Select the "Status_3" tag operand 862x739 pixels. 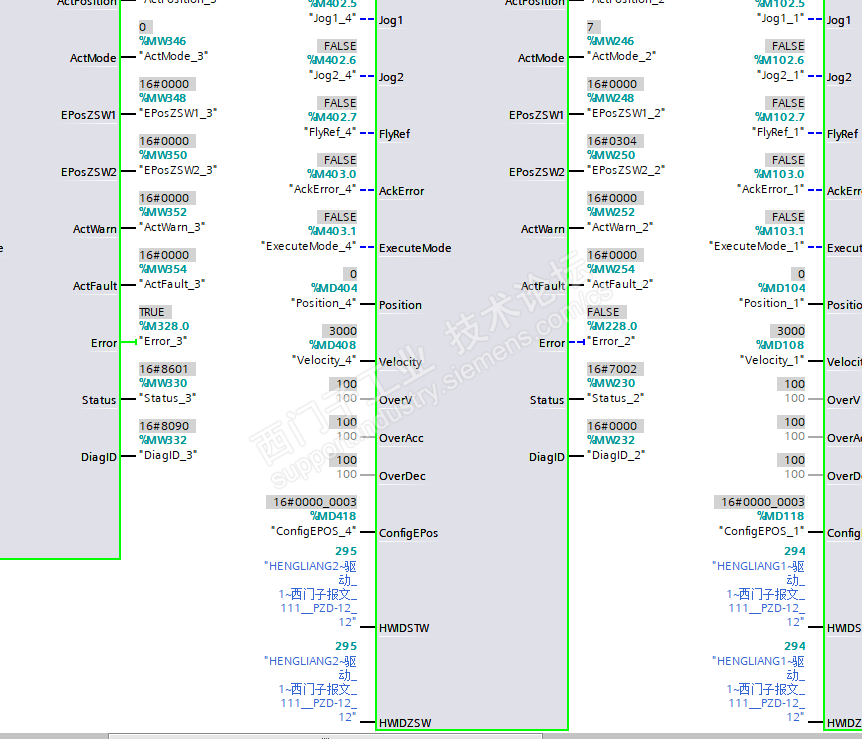(x=168, y=398)
